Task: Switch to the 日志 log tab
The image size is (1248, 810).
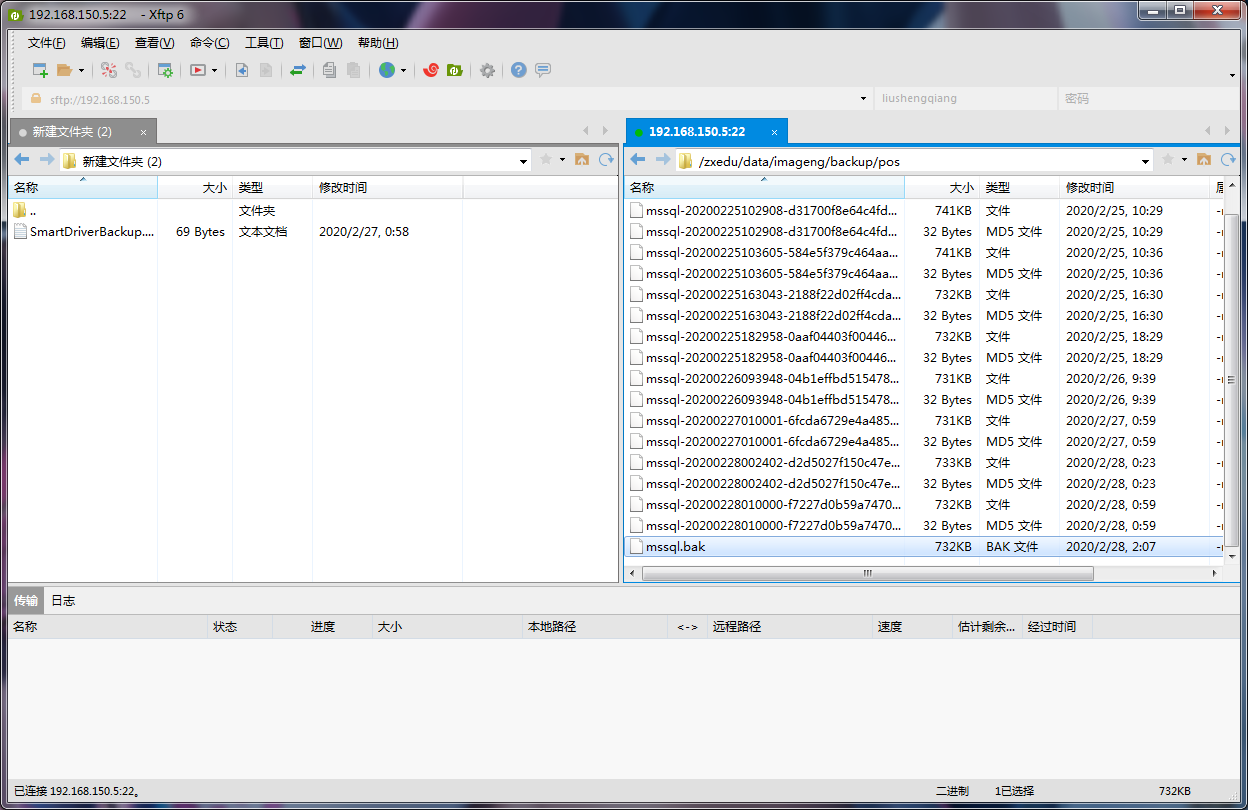Action: 63,601
